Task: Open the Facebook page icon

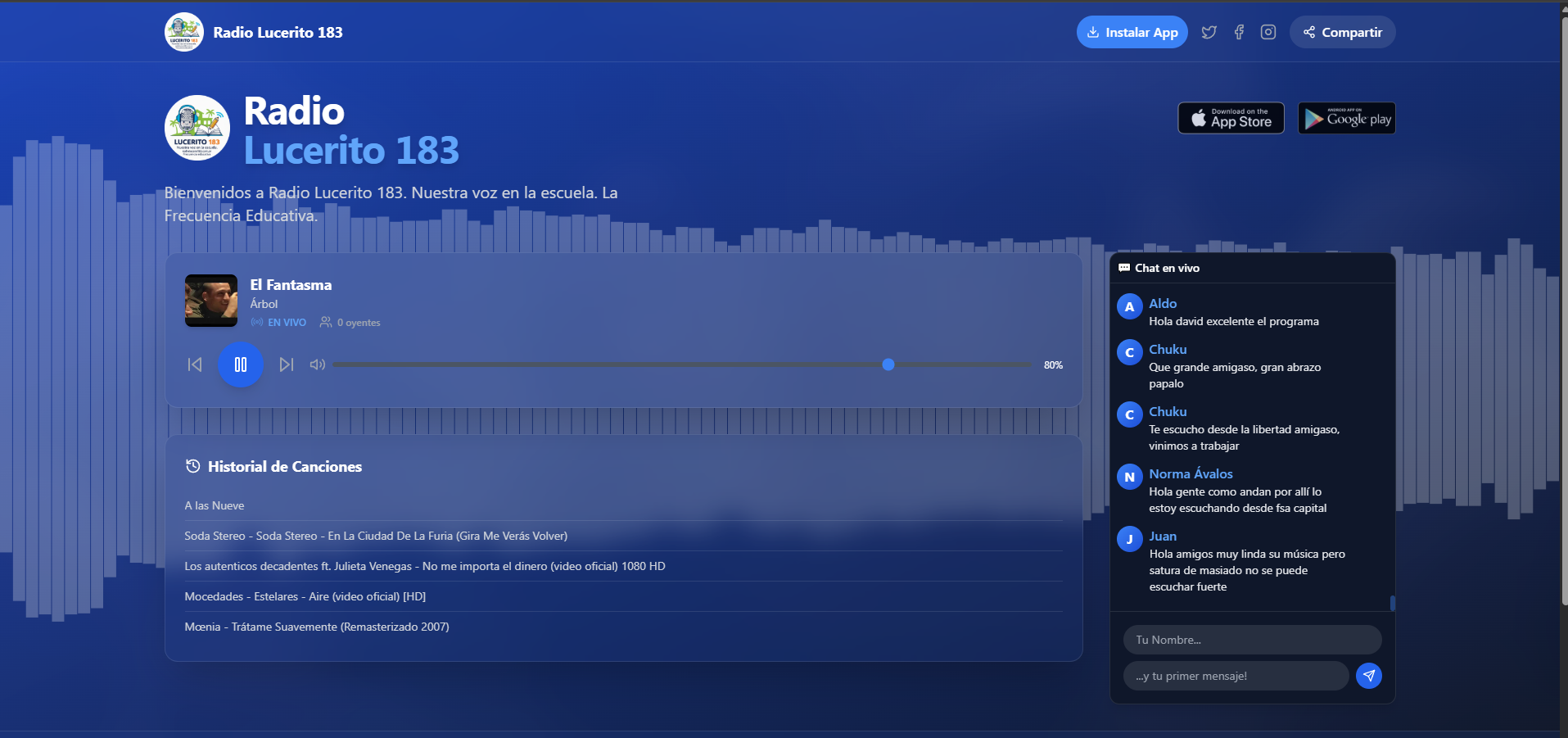Action: 1239,32
